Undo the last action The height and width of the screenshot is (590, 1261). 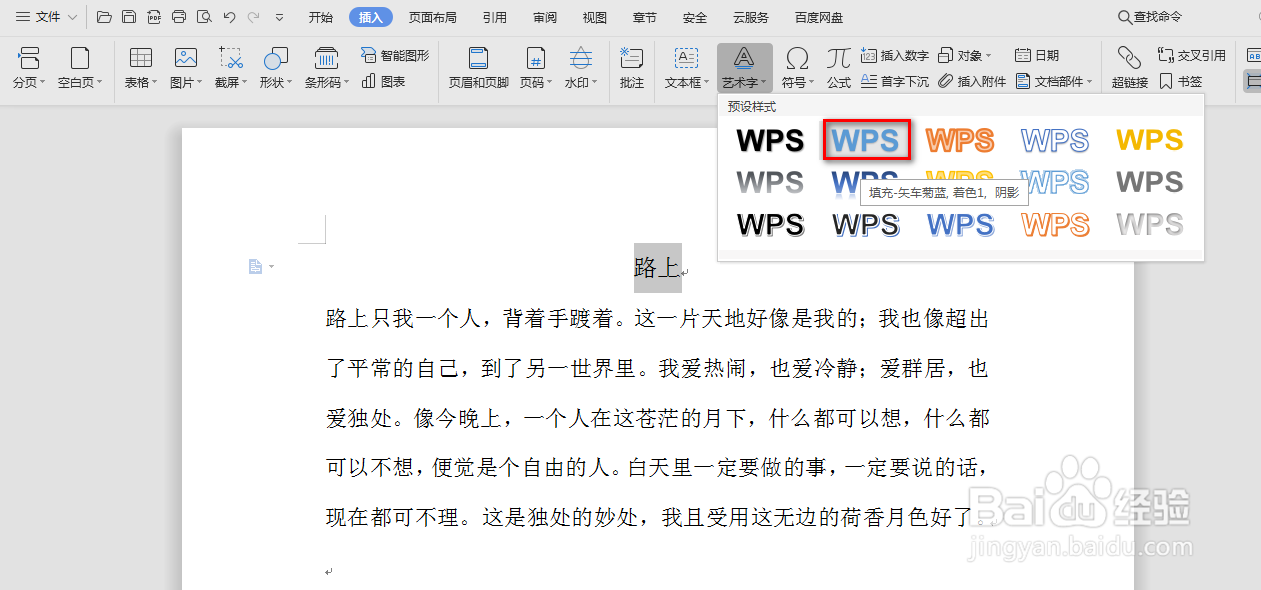tap(229, 17)
